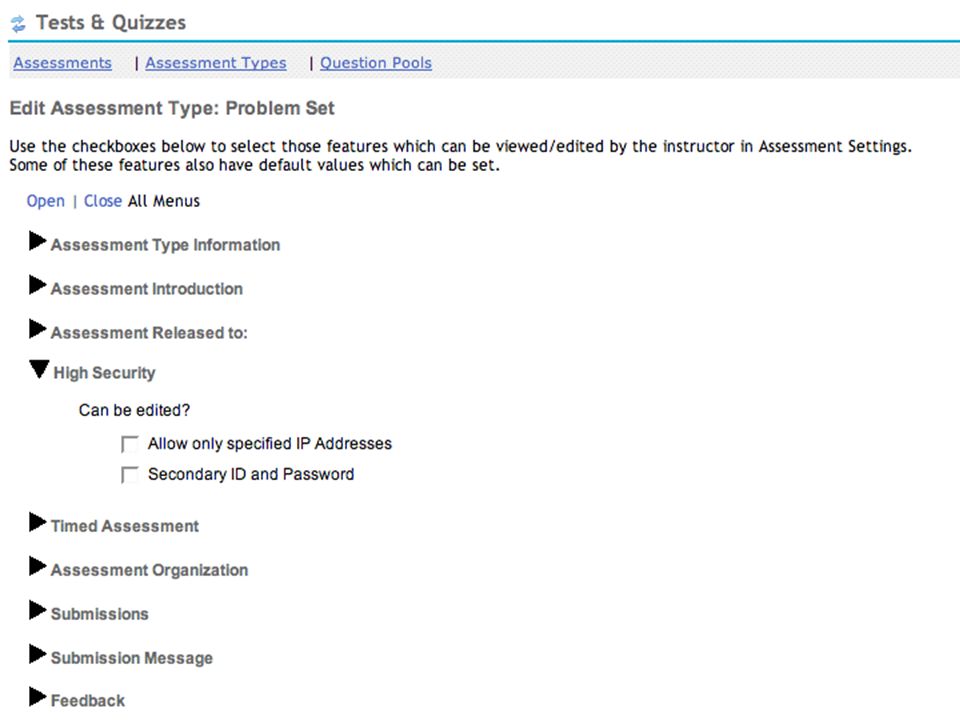The width and height of the screenshot is (960, 720).
Task: Go to Assessment Types
Action: pos(216,63)
